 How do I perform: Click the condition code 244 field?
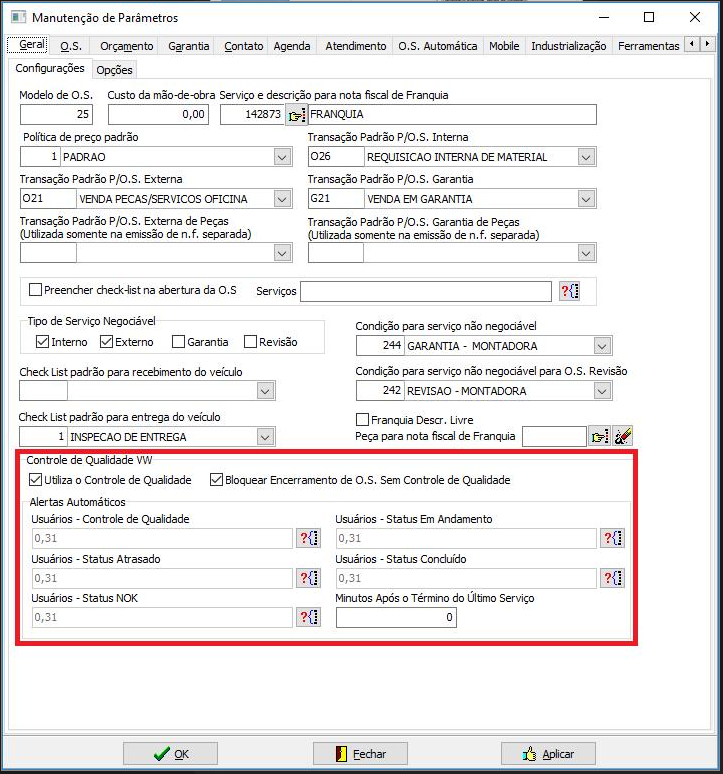(380, 346)
